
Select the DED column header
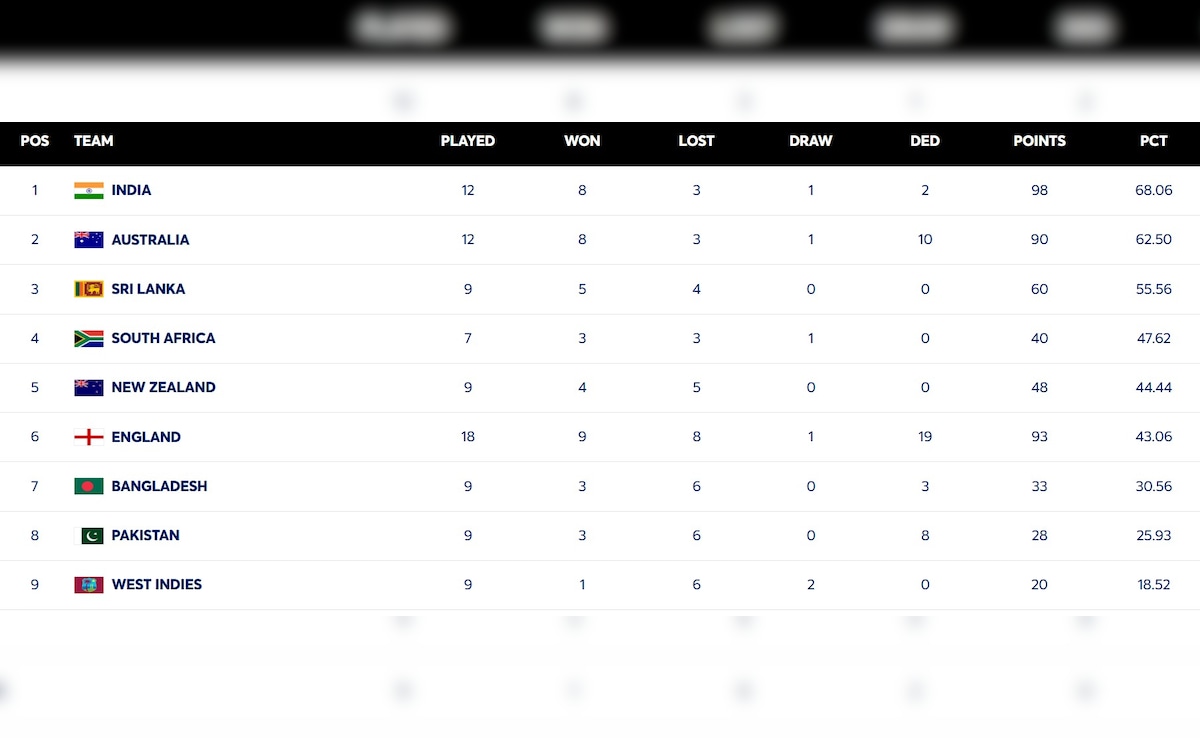pyautogui.click(x=924, y=141)
